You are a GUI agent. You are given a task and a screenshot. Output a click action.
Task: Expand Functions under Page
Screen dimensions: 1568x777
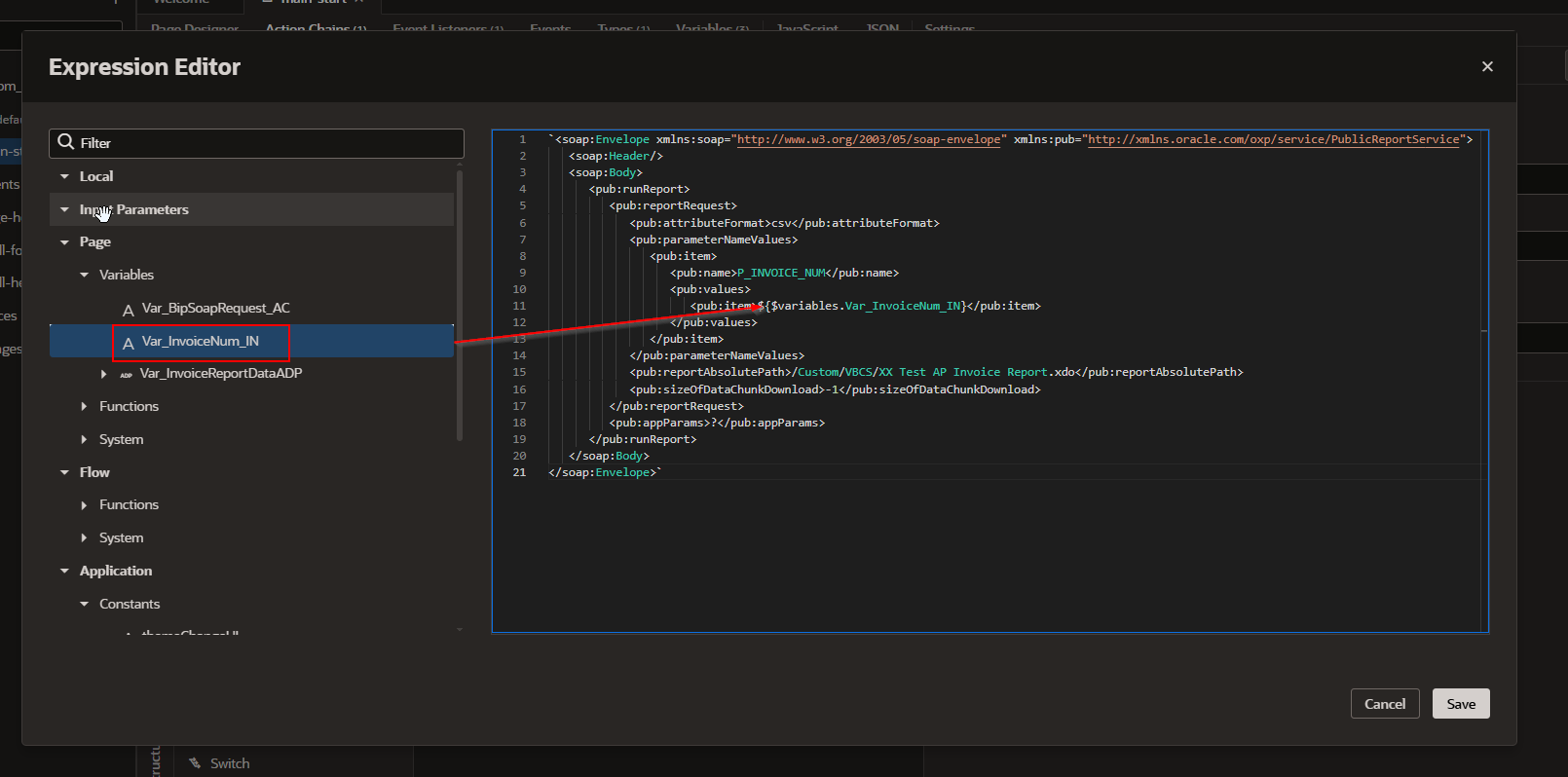84,407
